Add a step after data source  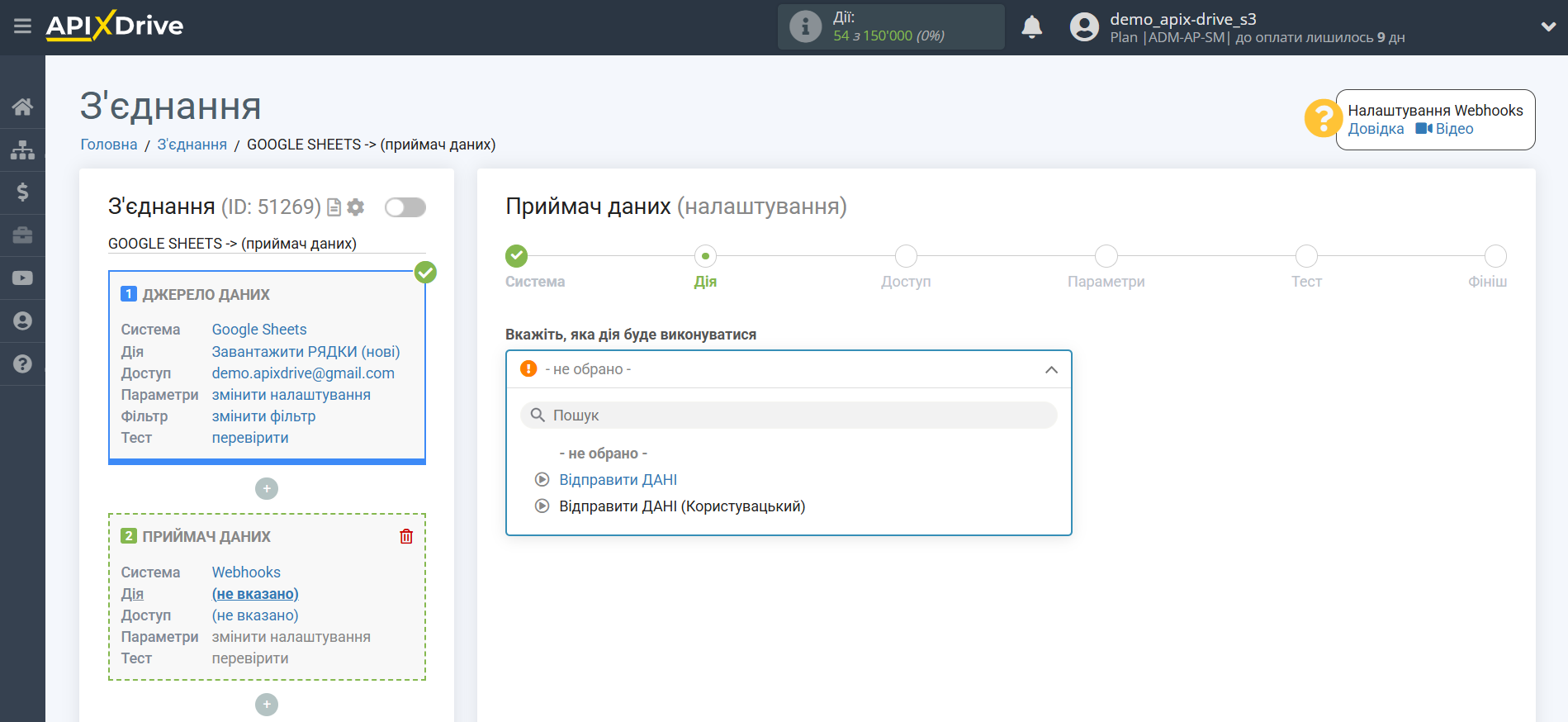267,489
